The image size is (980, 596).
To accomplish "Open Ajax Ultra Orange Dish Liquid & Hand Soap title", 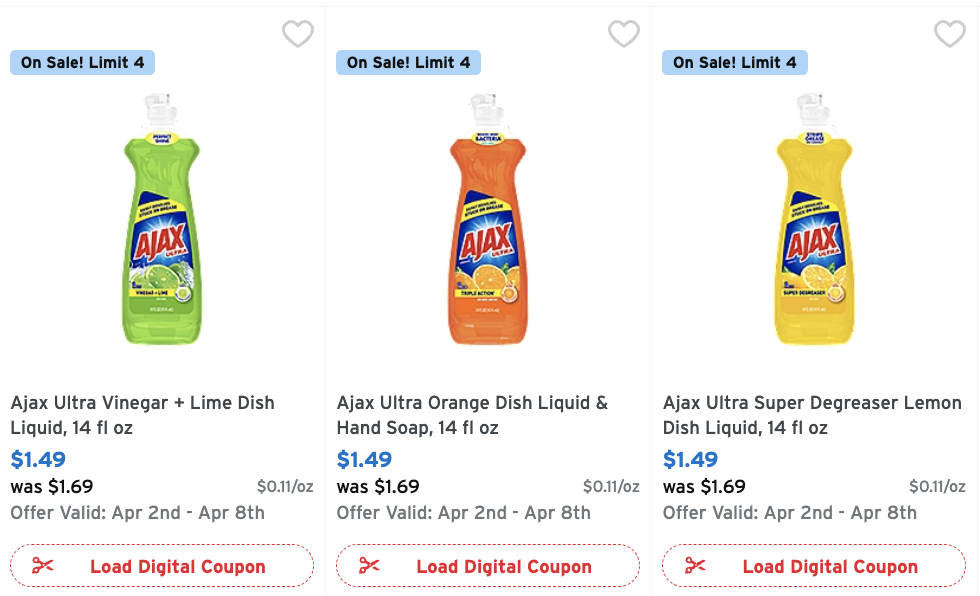I will click(x=472, y=415).
